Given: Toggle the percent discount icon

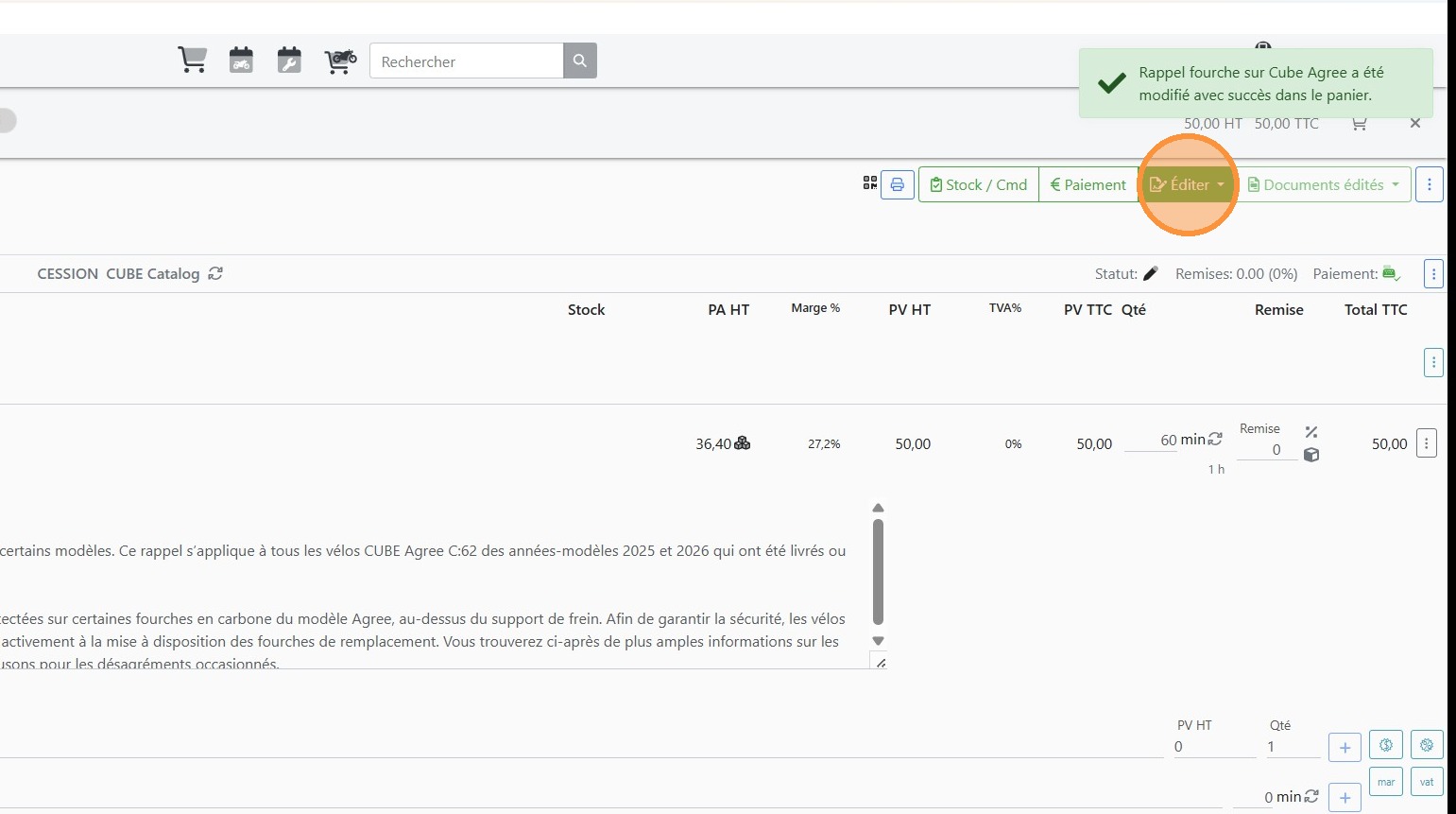Looking at the screenshot, I should (x=1311, y=432).
